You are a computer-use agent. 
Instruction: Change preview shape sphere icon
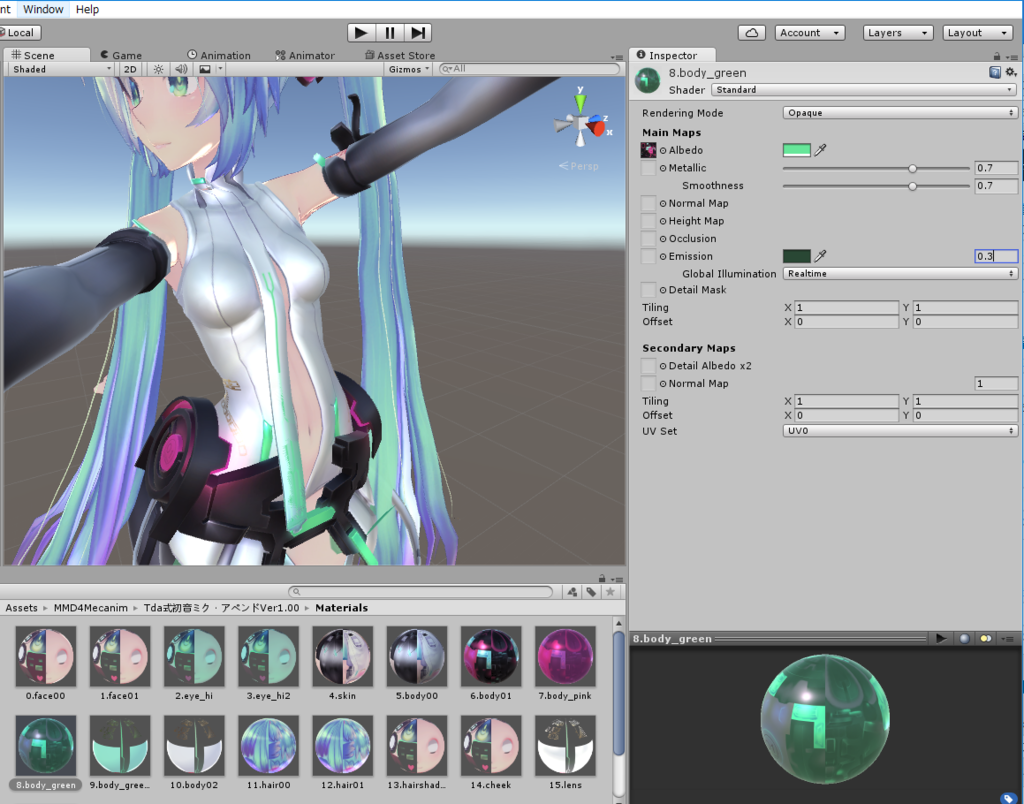click(x=964, y=638)
